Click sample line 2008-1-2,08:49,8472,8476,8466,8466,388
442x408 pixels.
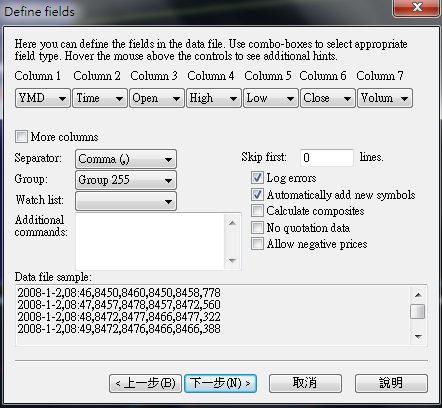(119, 329)
